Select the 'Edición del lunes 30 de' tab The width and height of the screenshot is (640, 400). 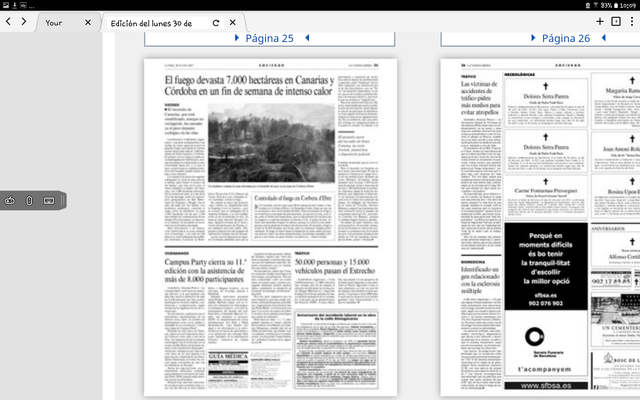[151, 23]
